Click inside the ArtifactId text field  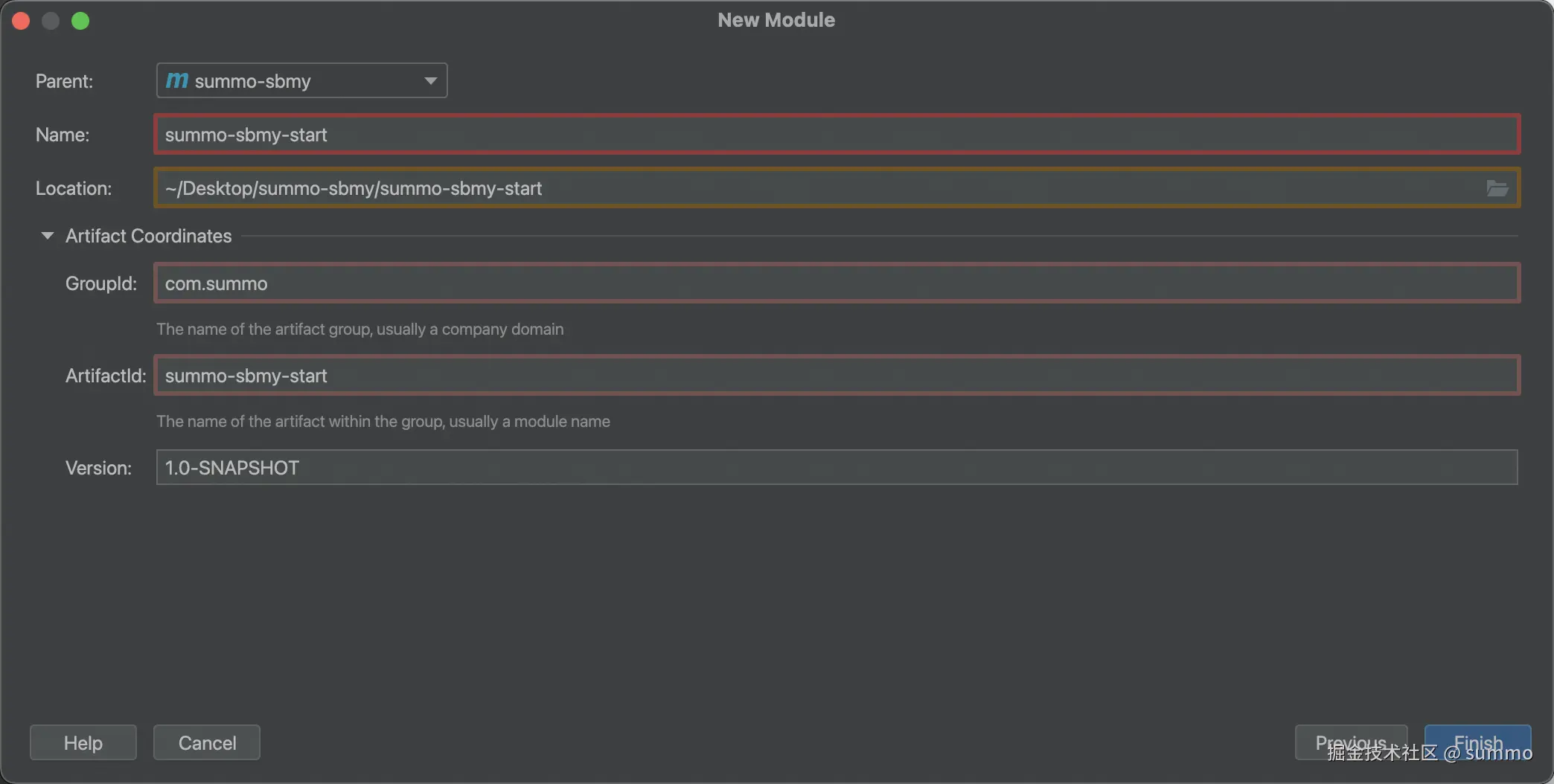tap(837, 376)
